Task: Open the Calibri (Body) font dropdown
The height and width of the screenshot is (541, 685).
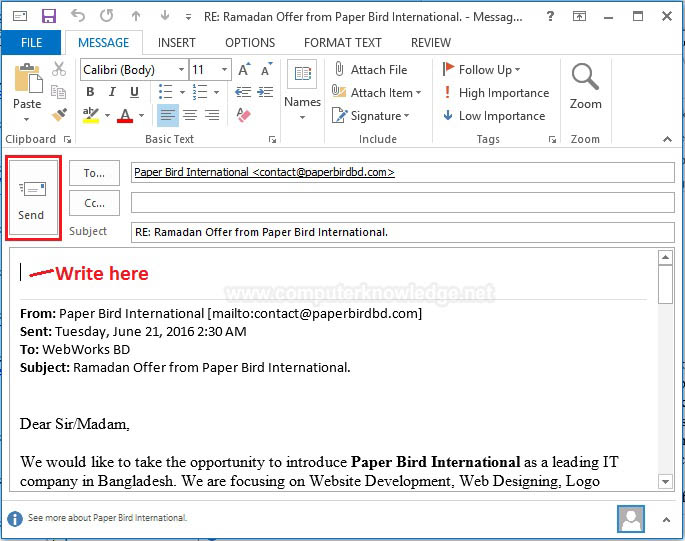Action: tap(181, 69)
